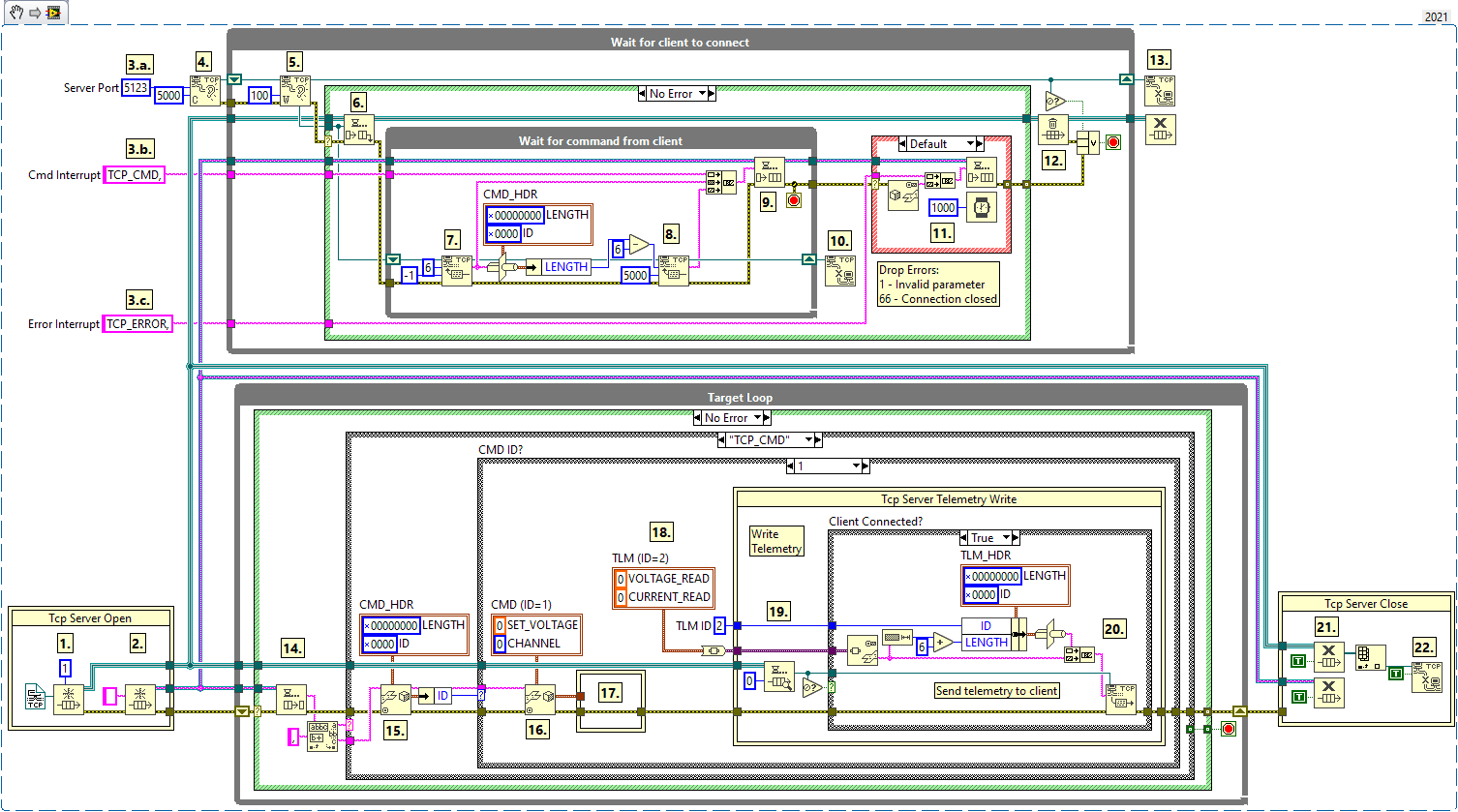1458x812 pixels.
Task: Open the top 'No Error' case selector dropdown
Action: [677, 94]
